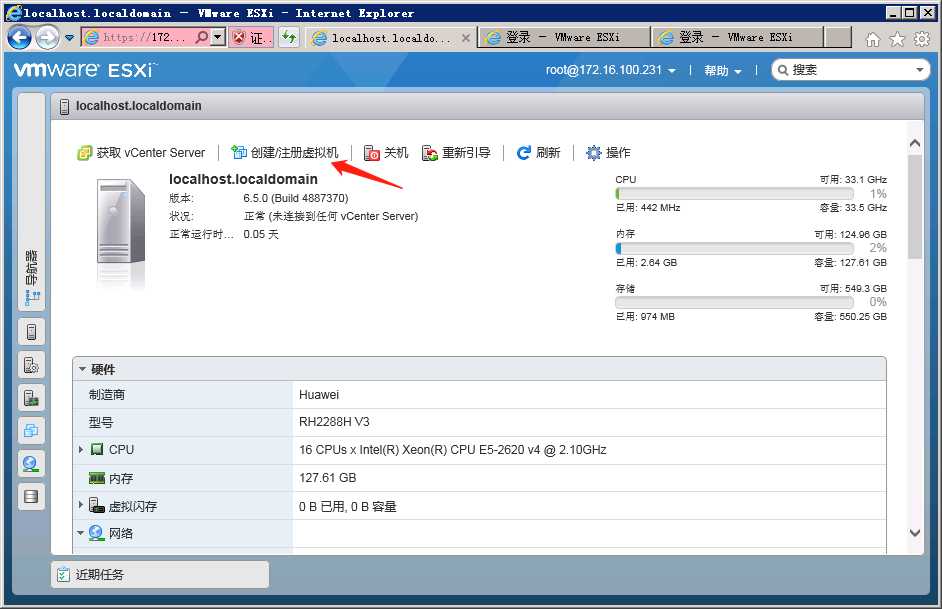Open the 操作 actions menu

click(608, 153)
